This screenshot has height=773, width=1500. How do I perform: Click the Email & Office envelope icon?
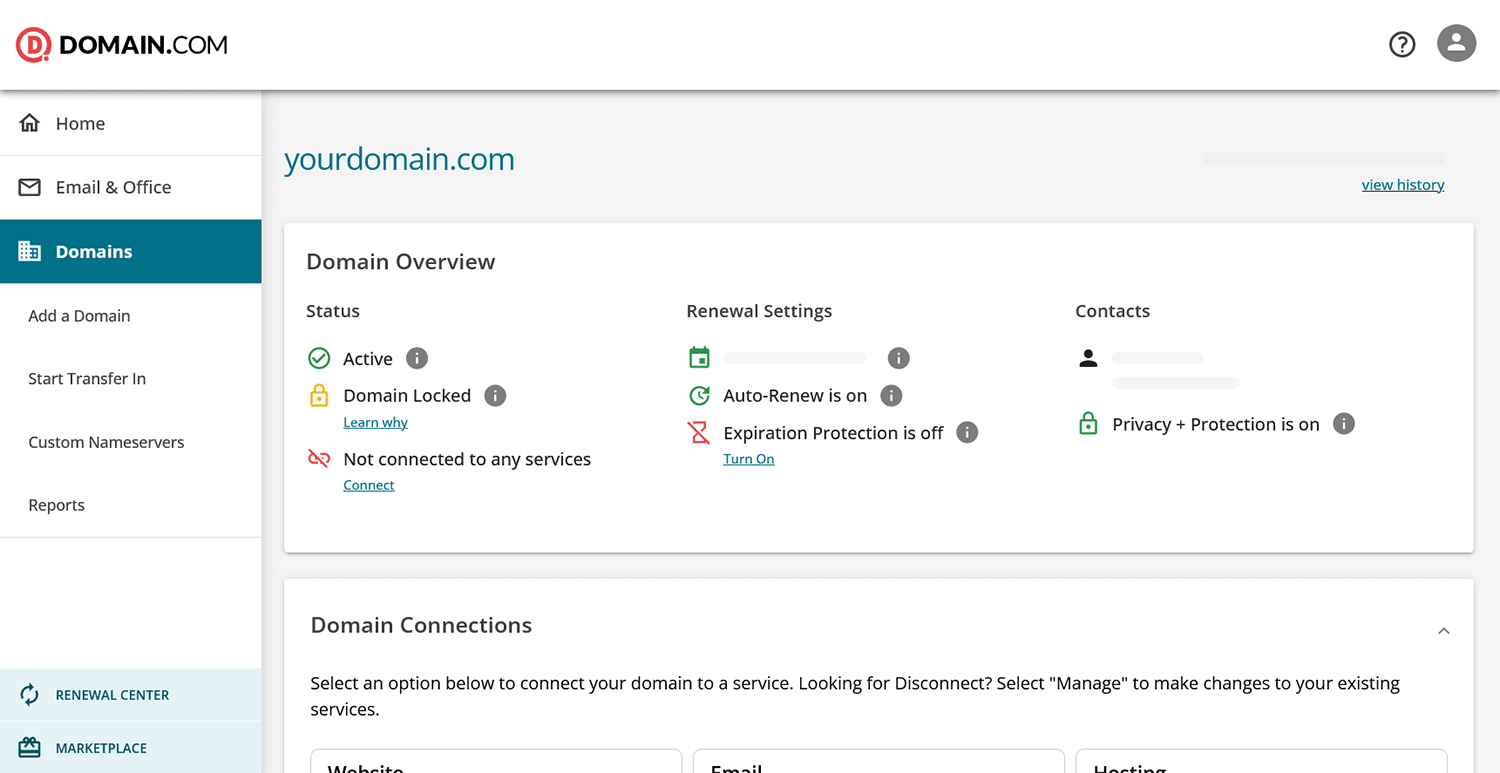click(x=30, y=187)
